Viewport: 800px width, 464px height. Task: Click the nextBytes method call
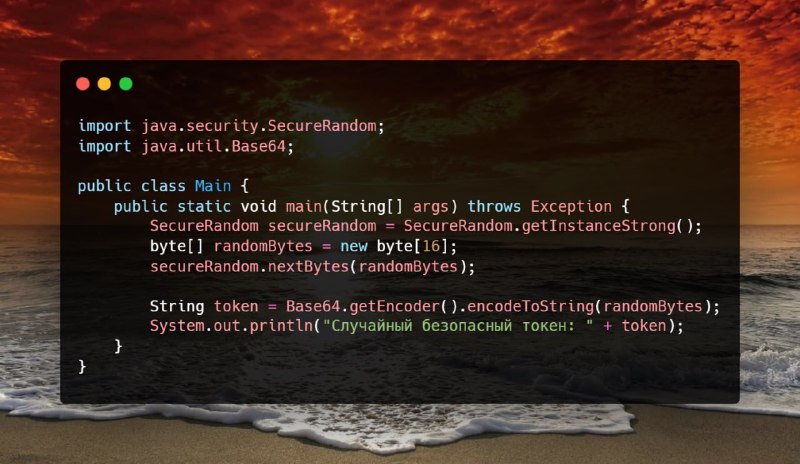[308, 266]
